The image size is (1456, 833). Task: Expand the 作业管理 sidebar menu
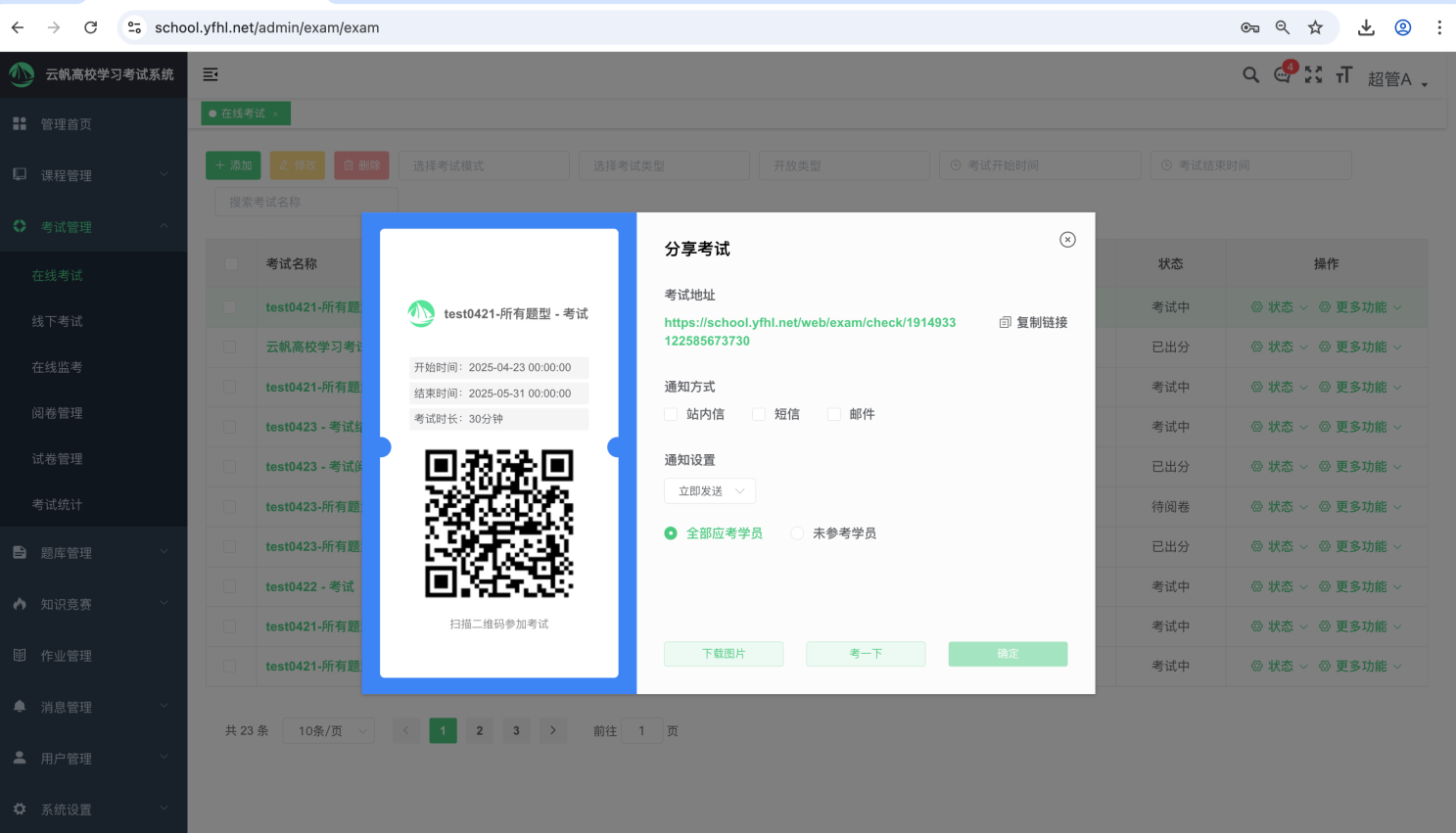click(x=93, y=656)
